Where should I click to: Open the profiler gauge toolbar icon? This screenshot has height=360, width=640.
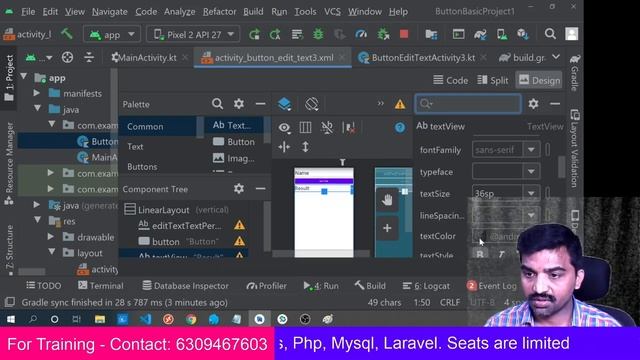(361, 34)
